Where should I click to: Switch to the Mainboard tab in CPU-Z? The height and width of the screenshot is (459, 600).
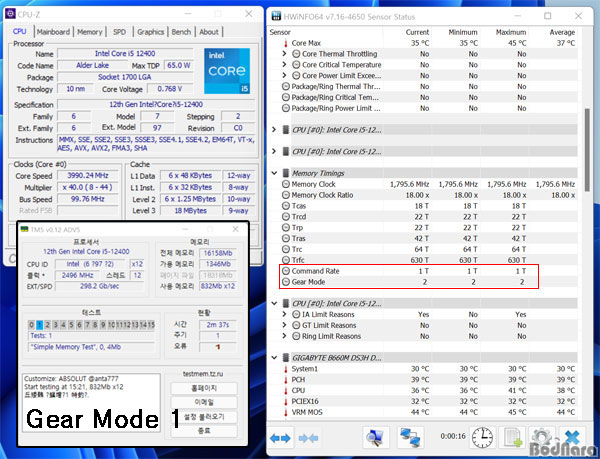click(x=53, y=32)
